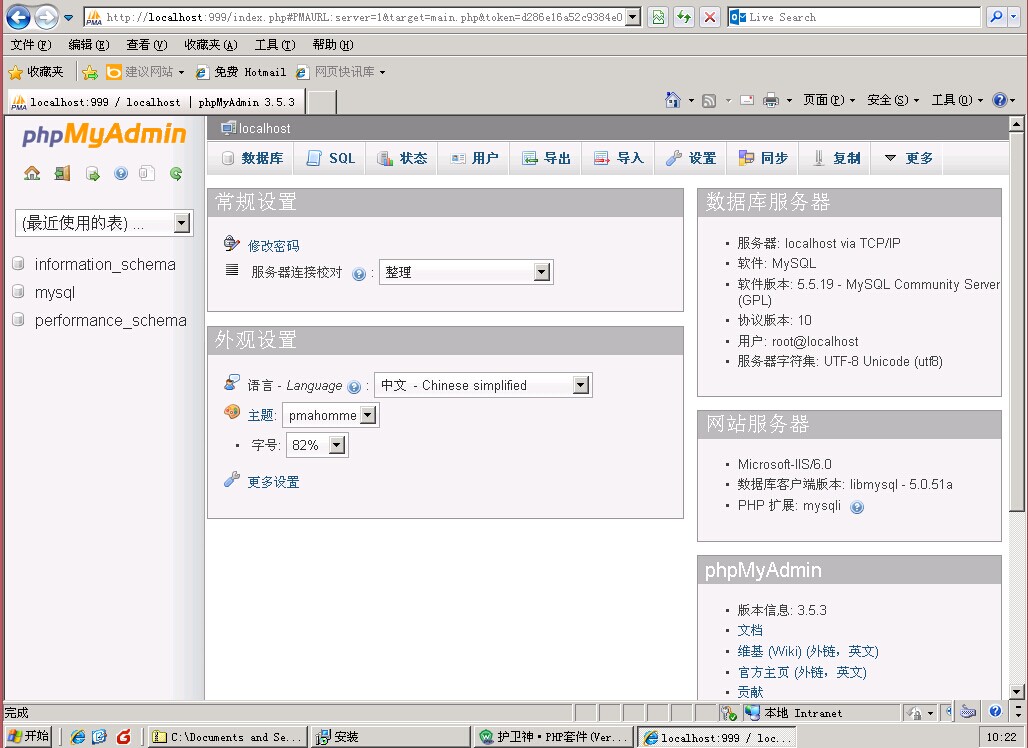This screenshot has height=748, width=1028.
Task: Click the read mail icon in command bar
Action: (747, 100)
